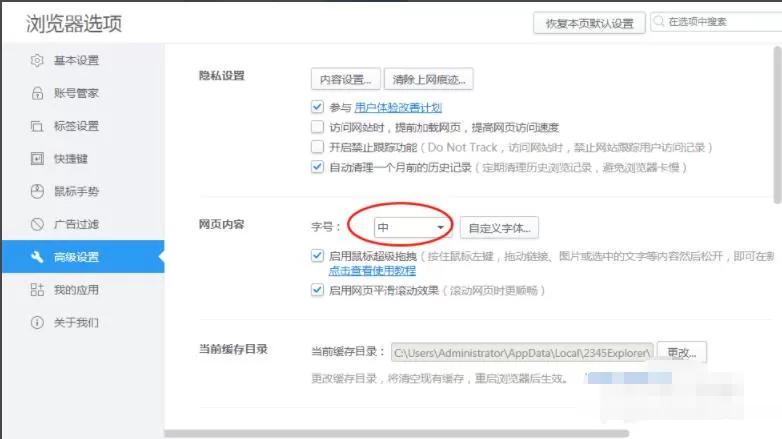
Task: Click the 网页内容 section heading
Action: (x=222, y=224)
